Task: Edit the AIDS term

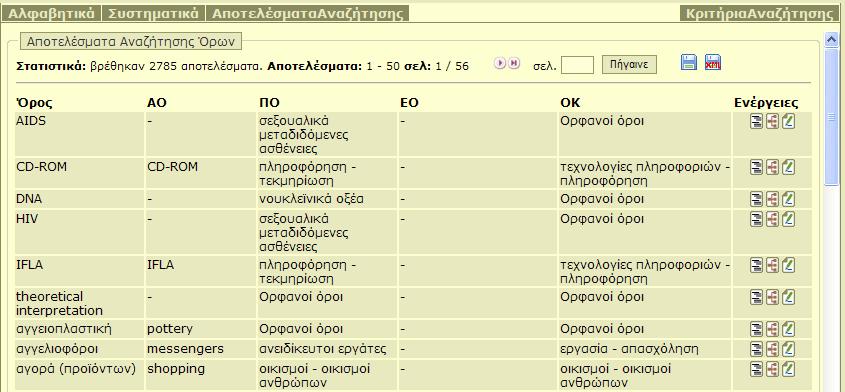Action: coord(788,122)
